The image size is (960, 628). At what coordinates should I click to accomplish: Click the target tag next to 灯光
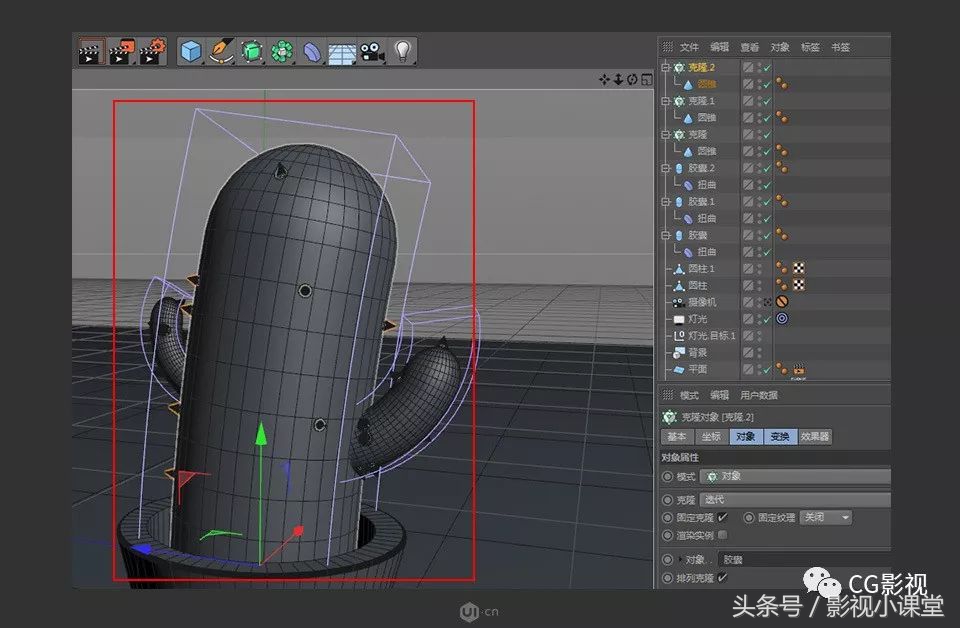tap(781, 318)
